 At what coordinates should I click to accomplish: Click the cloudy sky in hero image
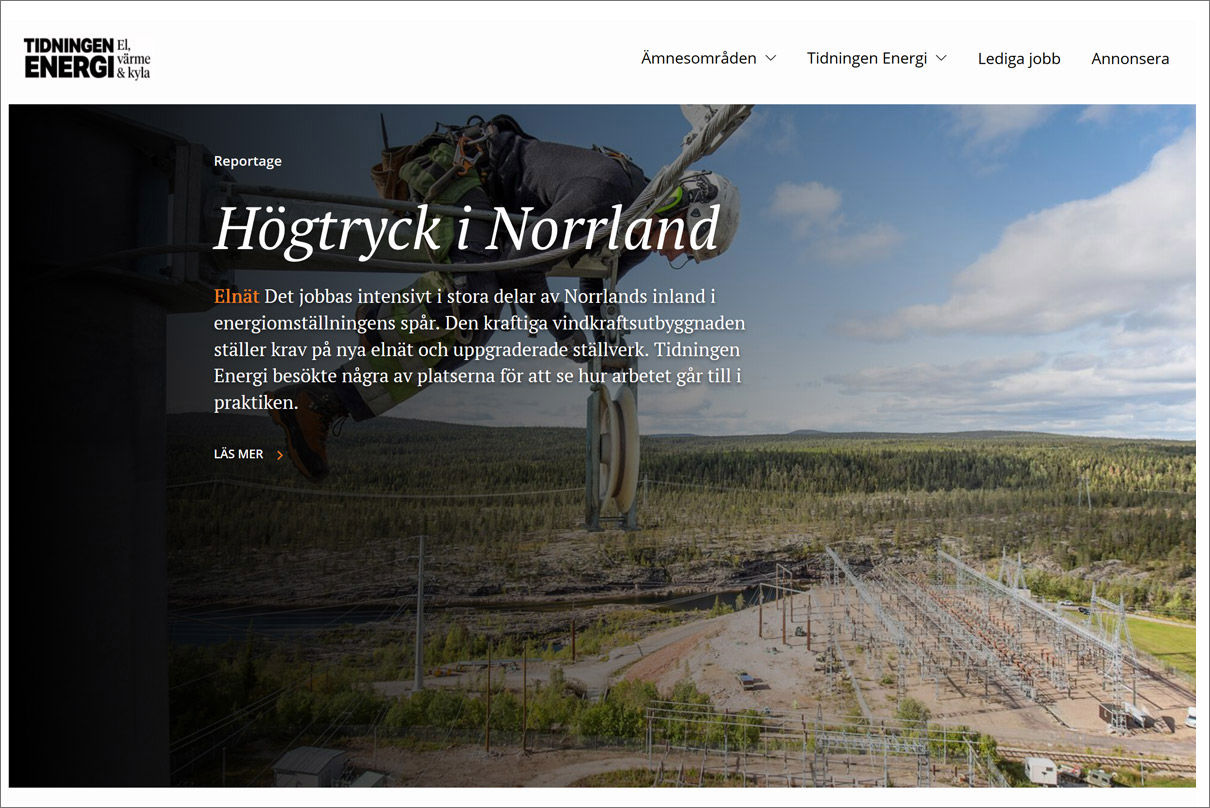(1000, 250)
